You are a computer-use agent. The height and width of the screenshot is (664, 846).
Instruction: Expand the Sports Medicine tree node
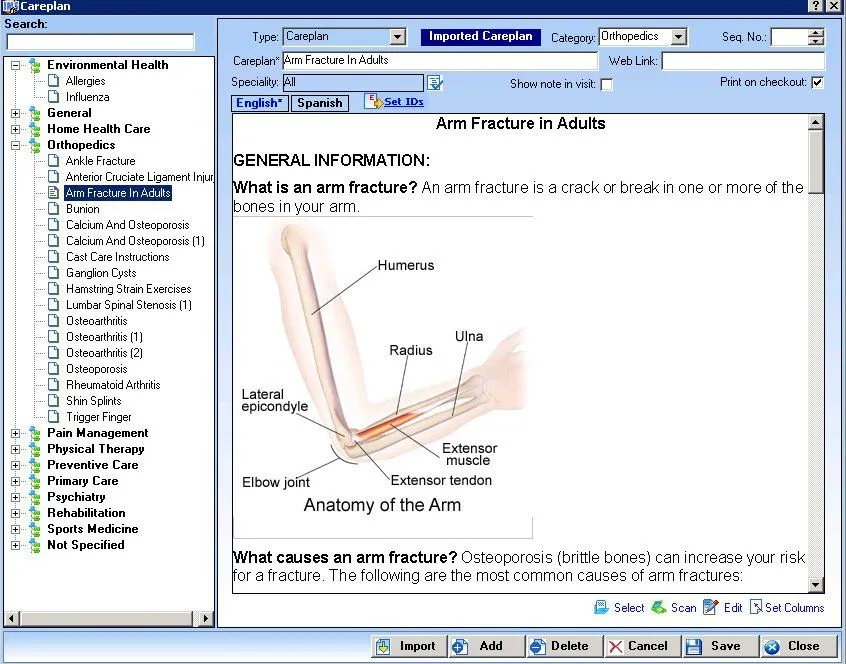(16, 529)
